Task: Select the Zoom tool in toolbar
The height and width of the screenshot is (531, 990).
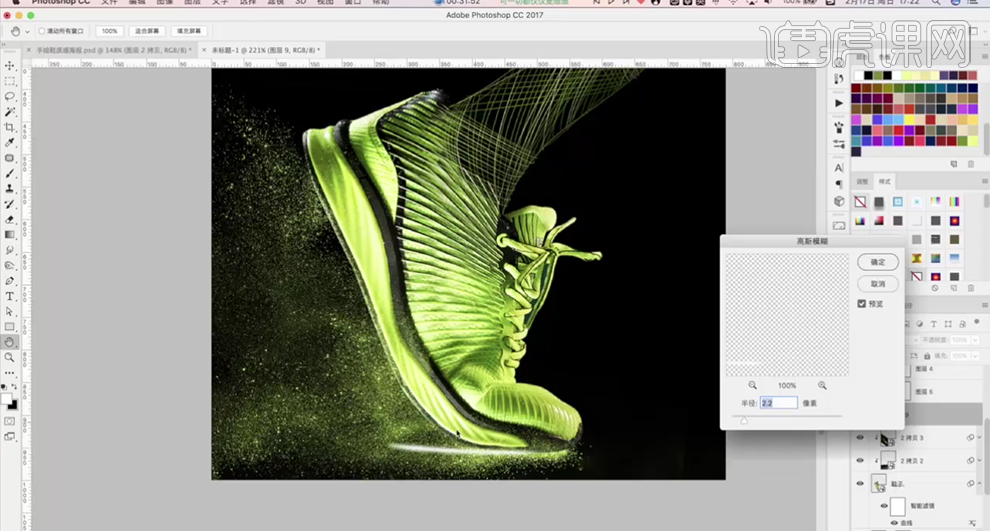Action: tap(10, 357)
